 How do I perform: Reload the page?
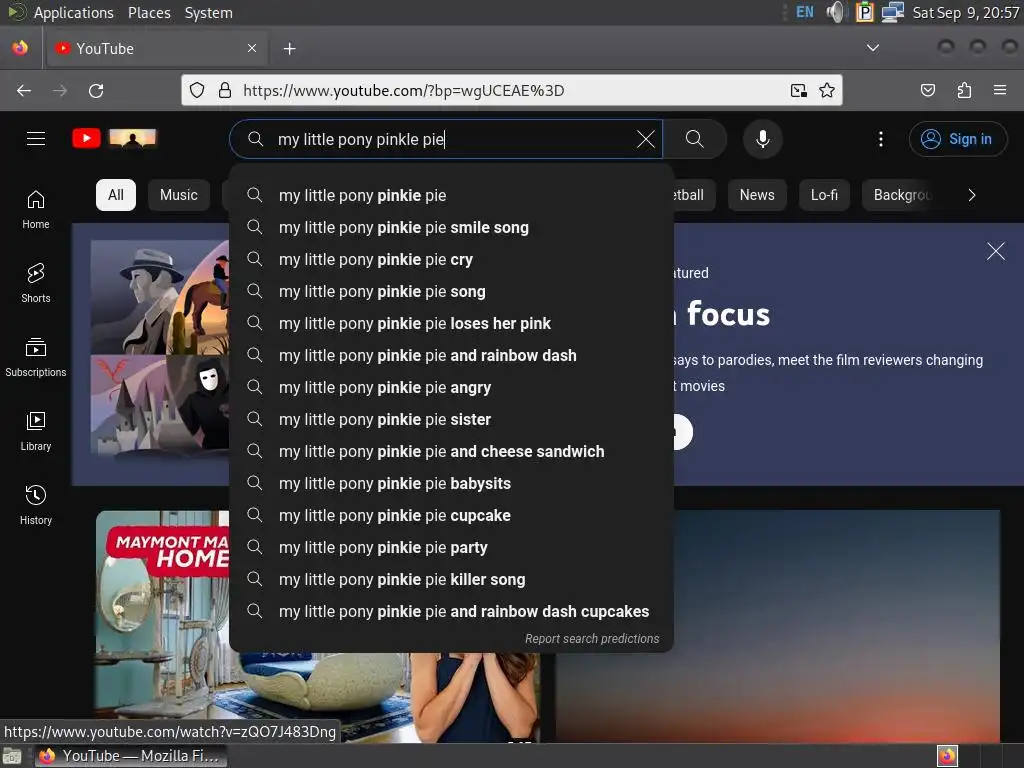[x=96, y=90]
